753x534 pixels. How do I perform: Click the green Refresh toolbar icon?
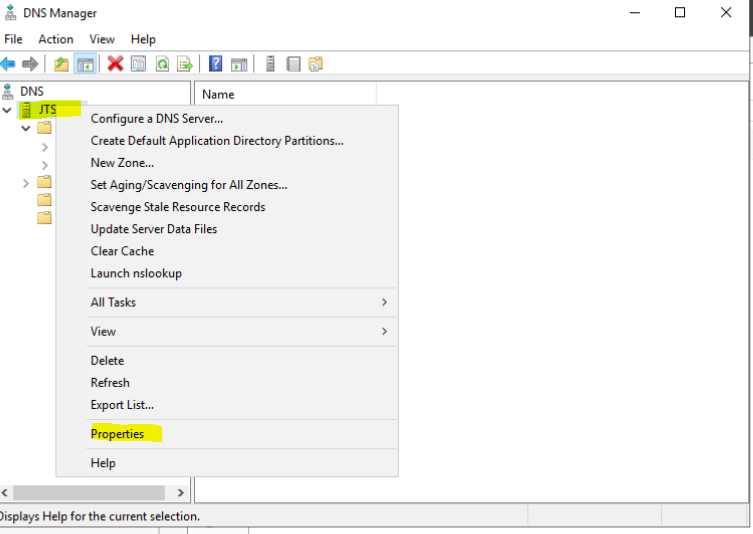(162, 64)
